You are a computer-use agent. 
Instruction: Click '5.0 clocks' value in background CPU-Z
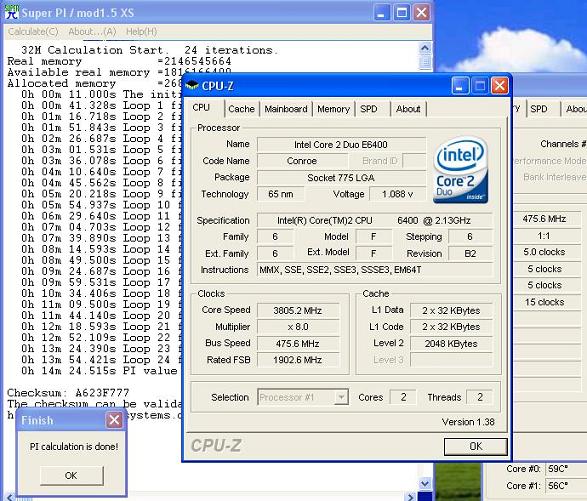pyautogui.click(x=544, y=252)
